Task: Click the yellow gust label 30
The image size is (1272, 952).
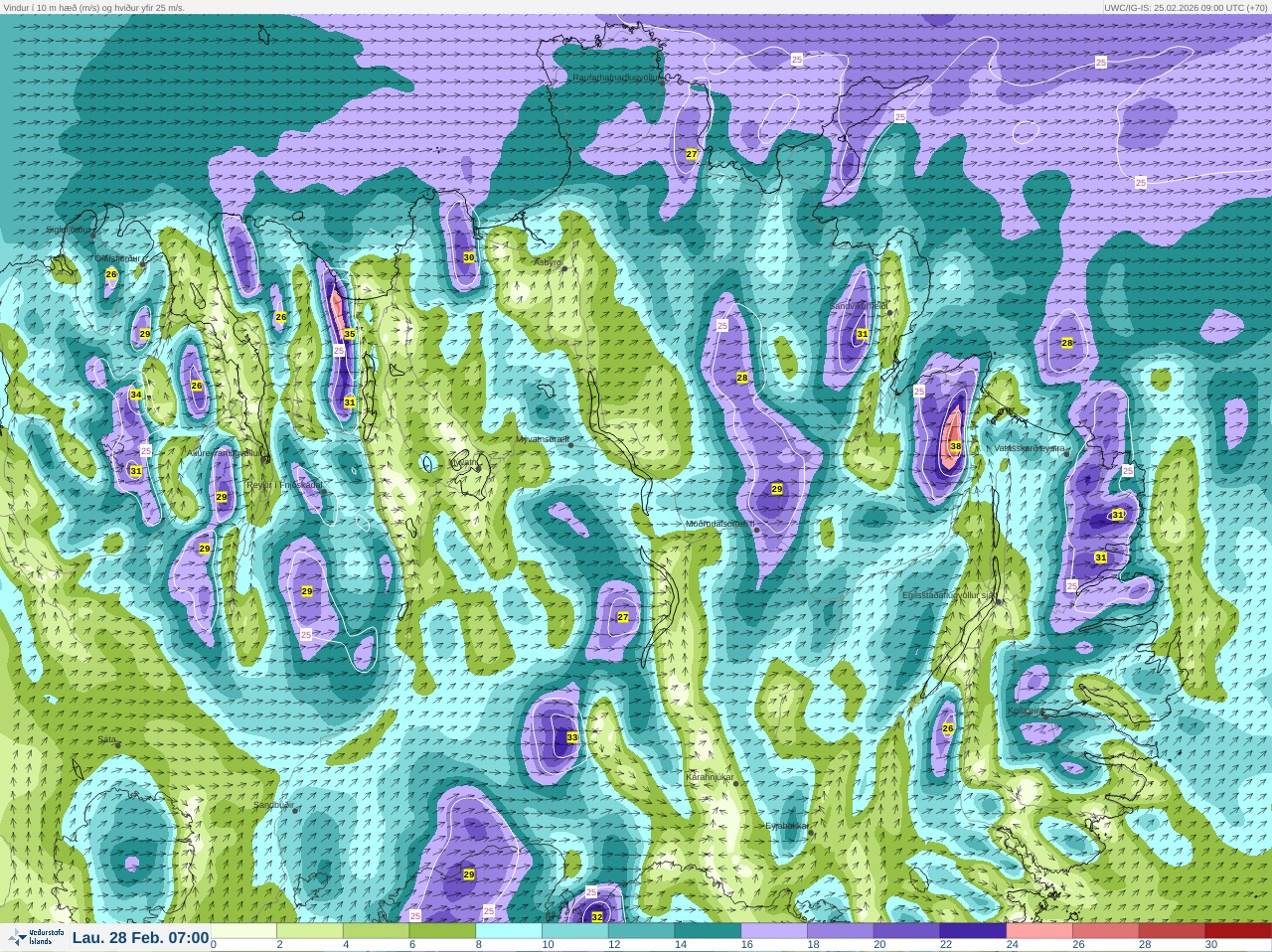Action: pos(469,257)
